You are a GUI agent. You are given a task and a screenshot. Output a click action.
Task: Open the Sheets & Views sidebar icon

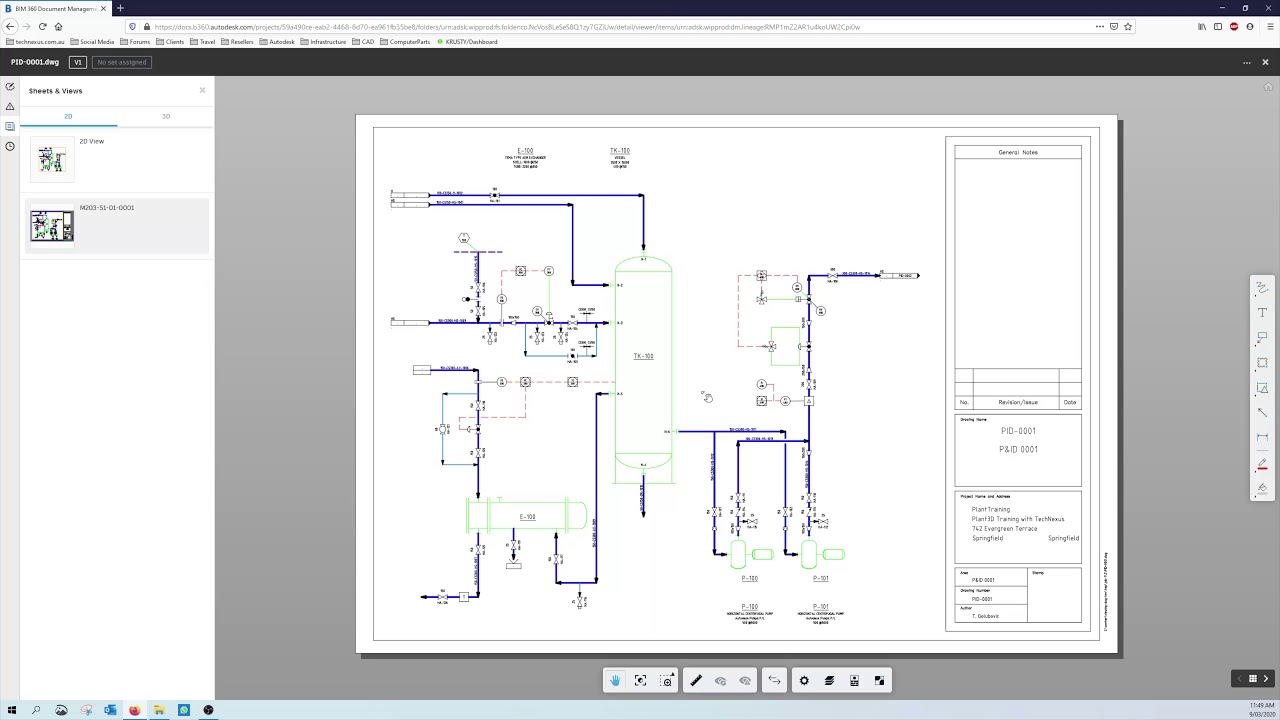pyautogui.click(x=10, y=126)
